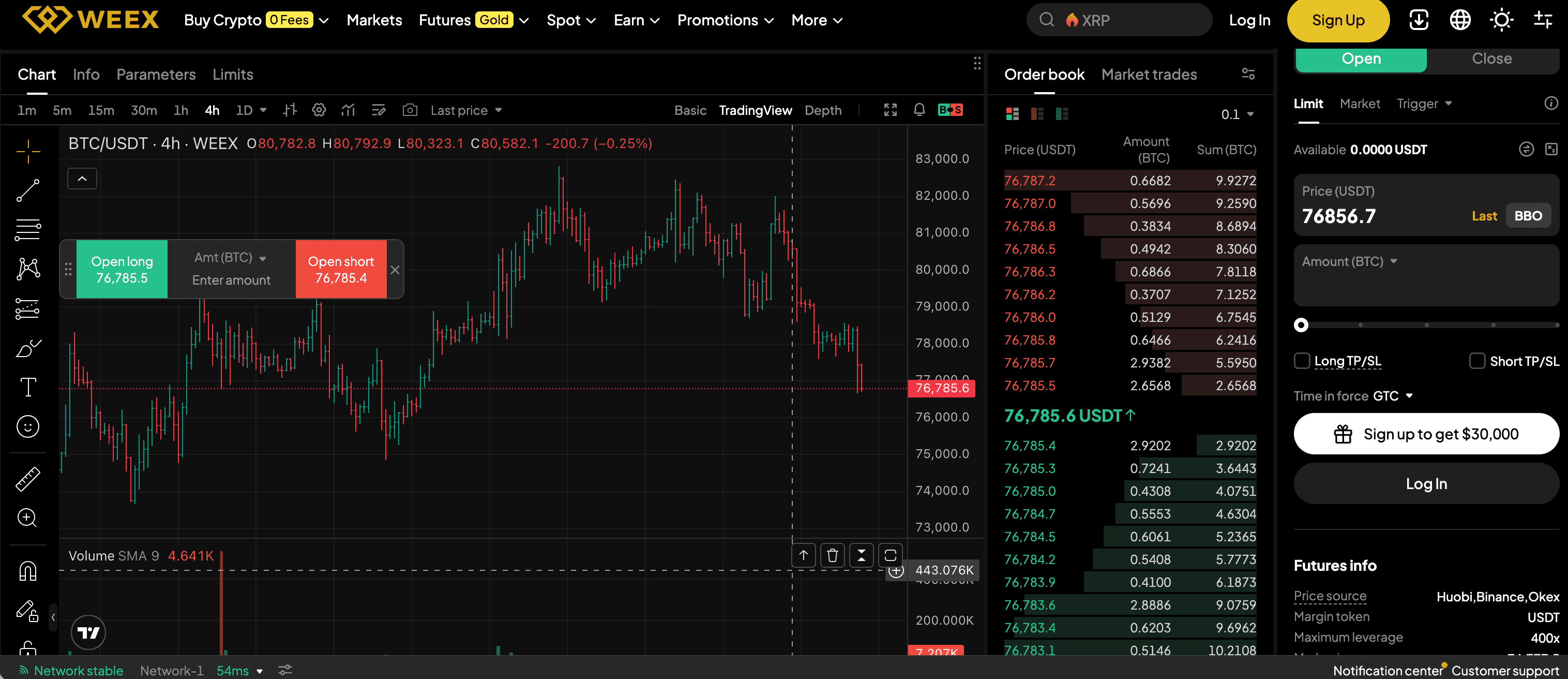Enter fullscreen chart mode

891,110
